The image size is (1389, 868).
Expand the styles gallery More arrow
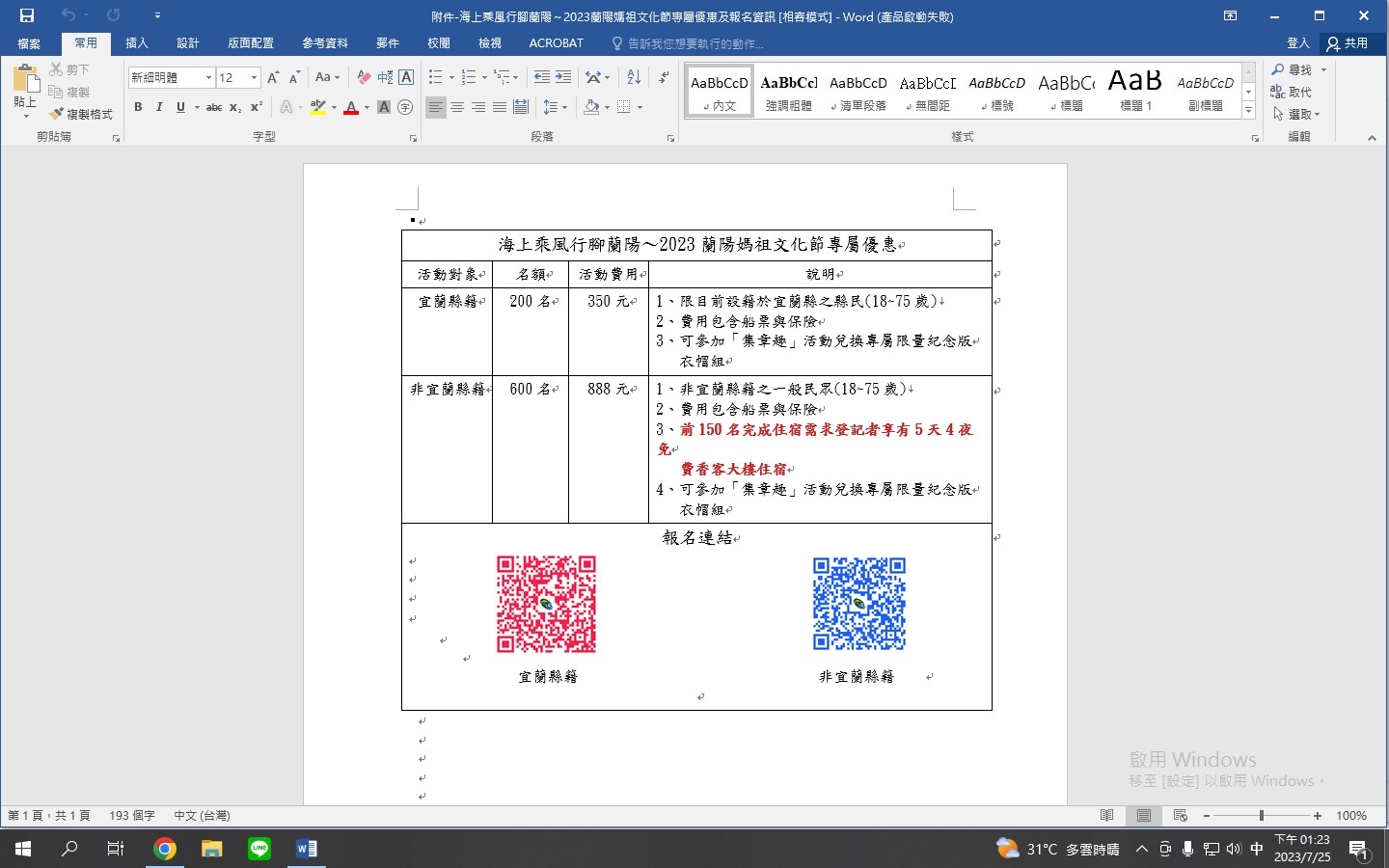(1248, 111)
